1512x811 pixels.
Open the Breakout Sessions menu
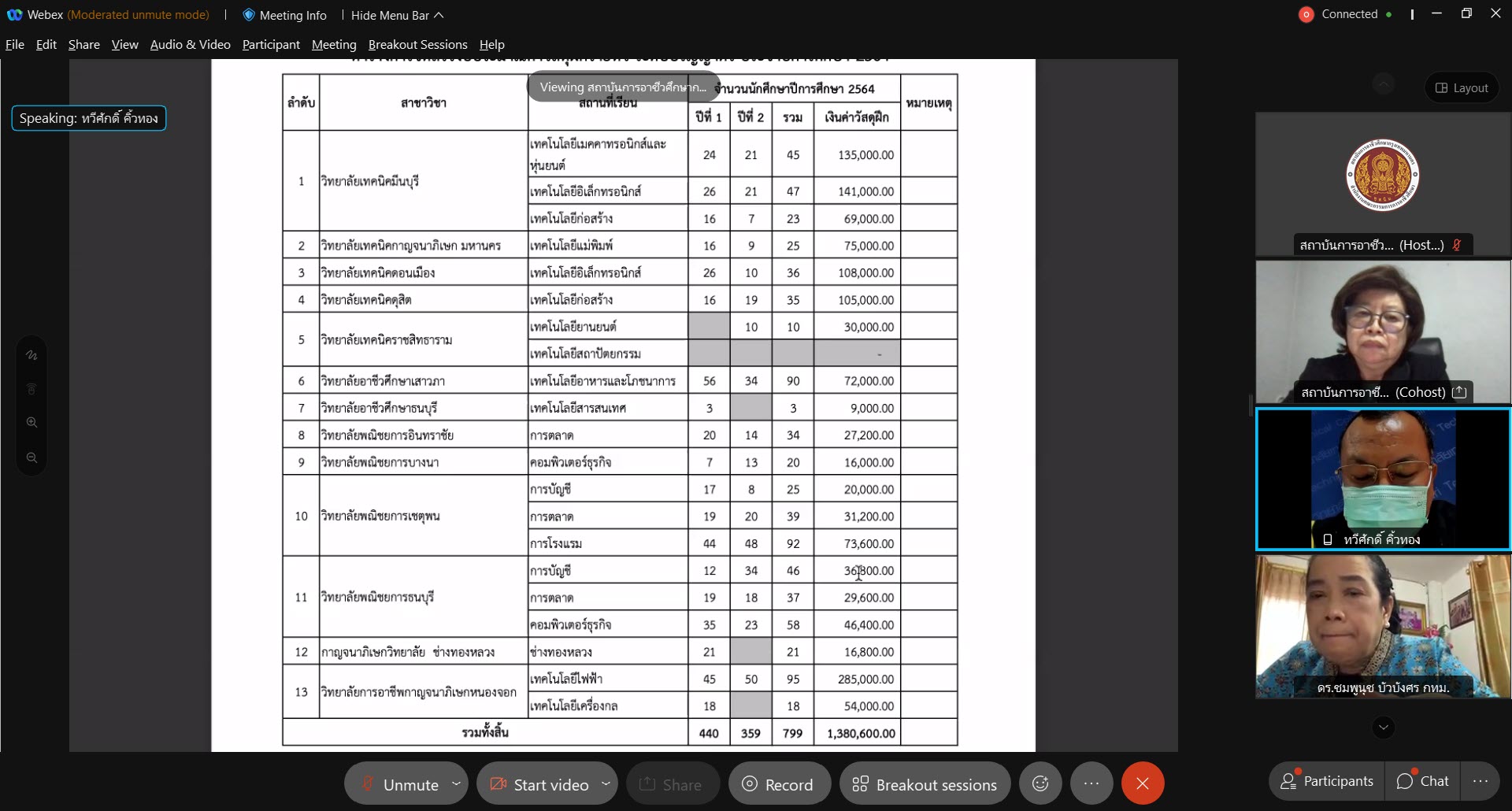point(418,45)
